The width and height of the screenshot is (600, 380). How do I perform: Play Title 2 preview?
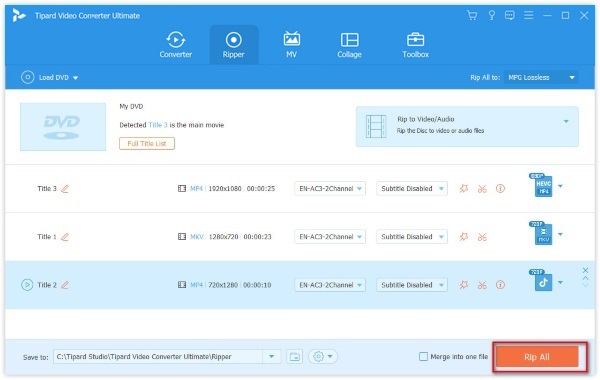tap(27, 285)
